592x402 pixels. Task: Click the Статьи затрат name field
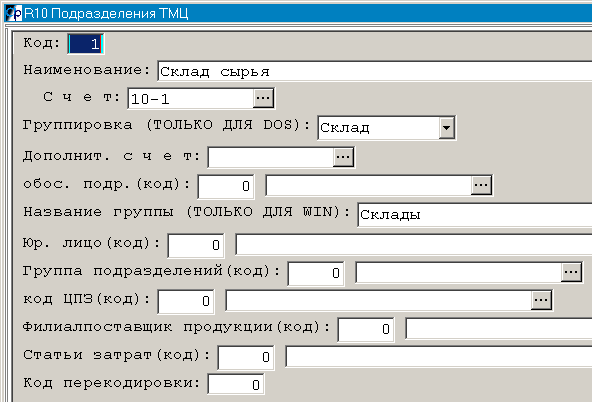pyautogui.click(x=439, y=356)
